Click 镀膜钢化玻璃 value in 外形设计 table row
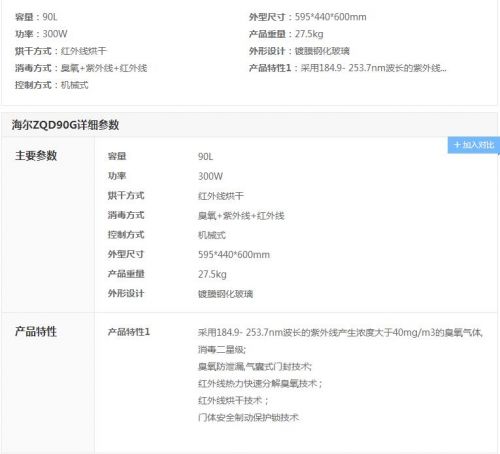 tap(225, 294)
